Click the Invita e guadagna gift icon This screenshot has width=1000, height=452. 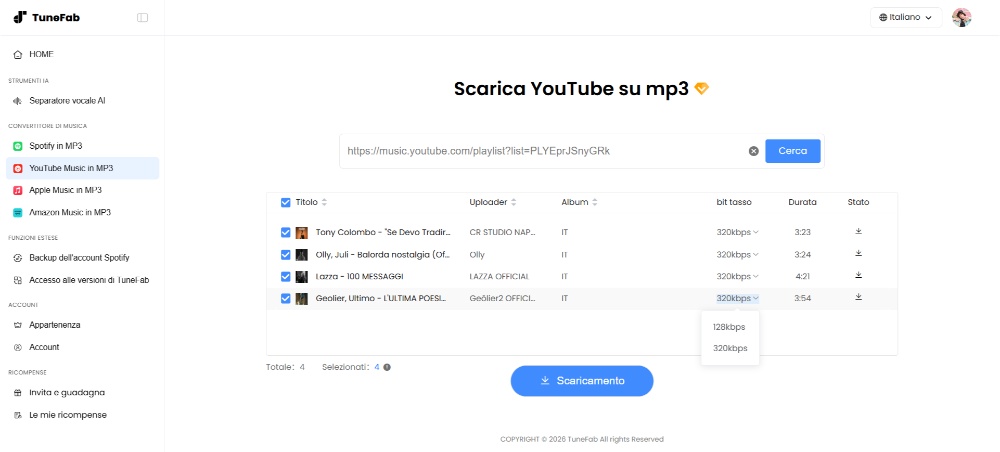18,393
